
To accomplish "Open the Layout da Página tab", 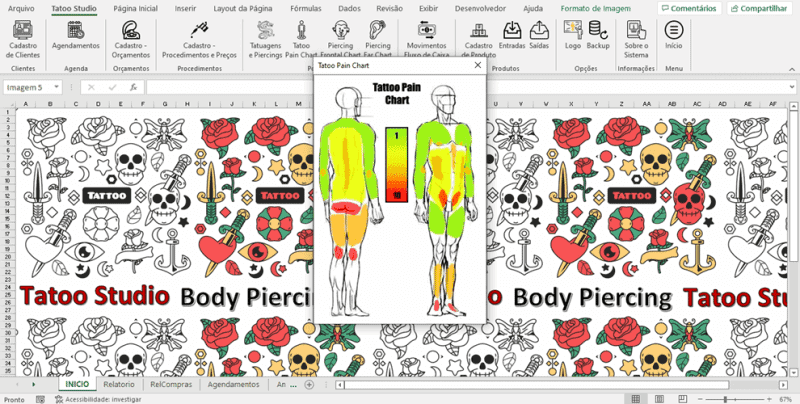I will [x=243, y=8].
